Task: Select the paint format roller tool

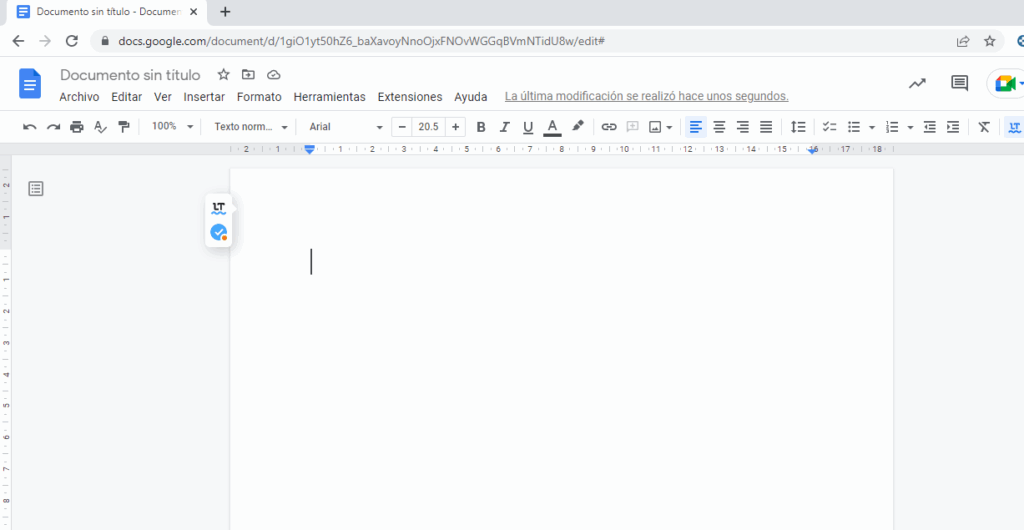Action: coord(124,127)
